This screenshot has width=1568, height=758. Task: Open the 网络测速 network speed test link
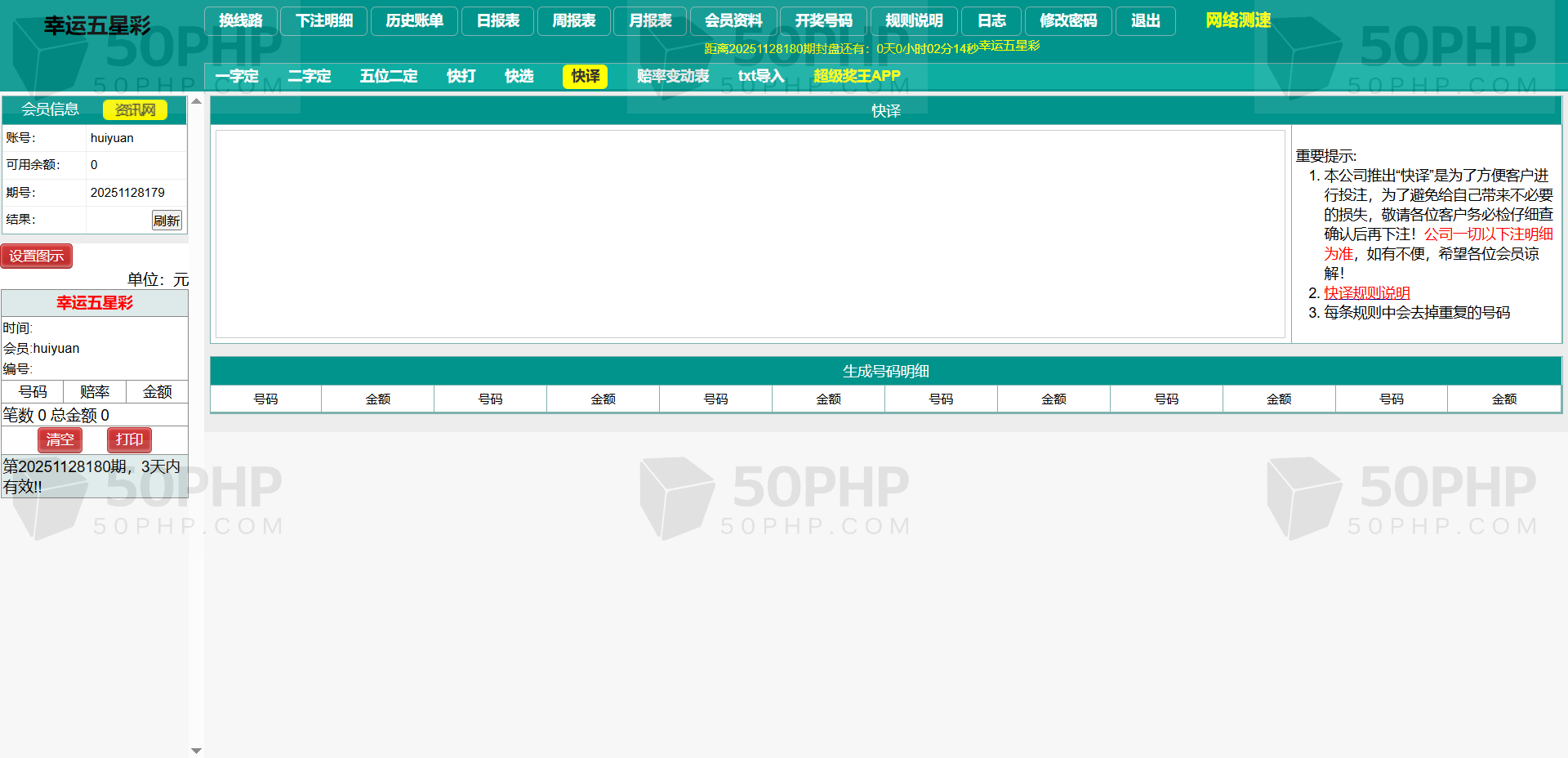coord(1238,20)
